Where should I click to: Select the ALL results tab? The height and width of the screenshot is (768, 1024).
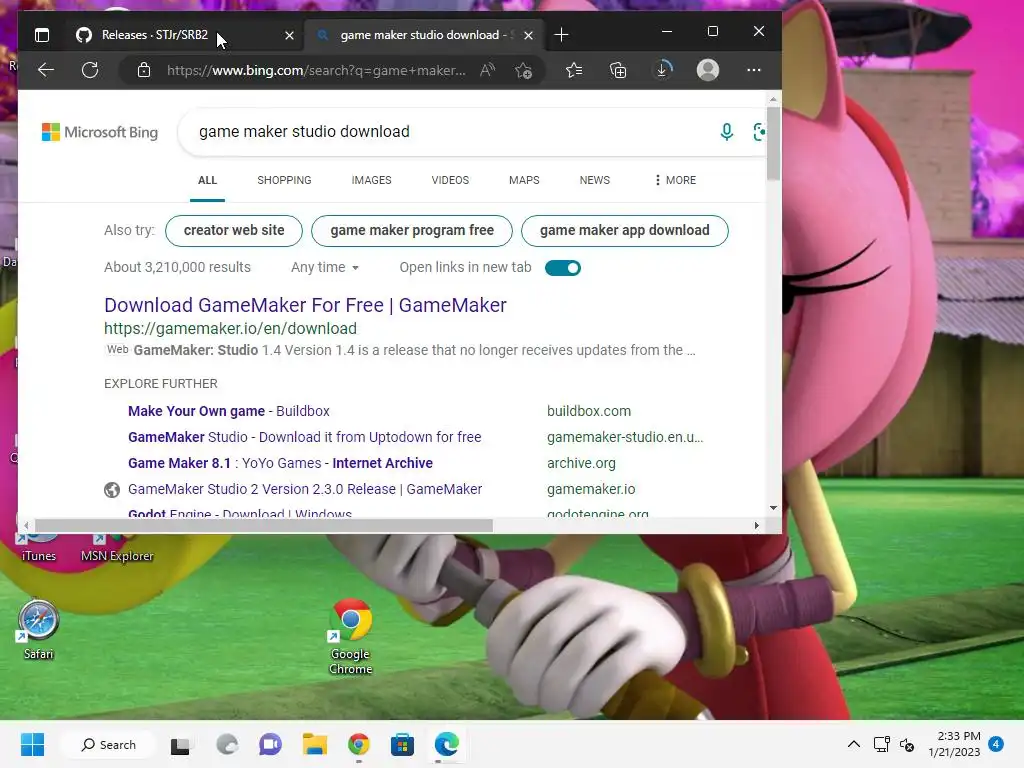[207, 180]
